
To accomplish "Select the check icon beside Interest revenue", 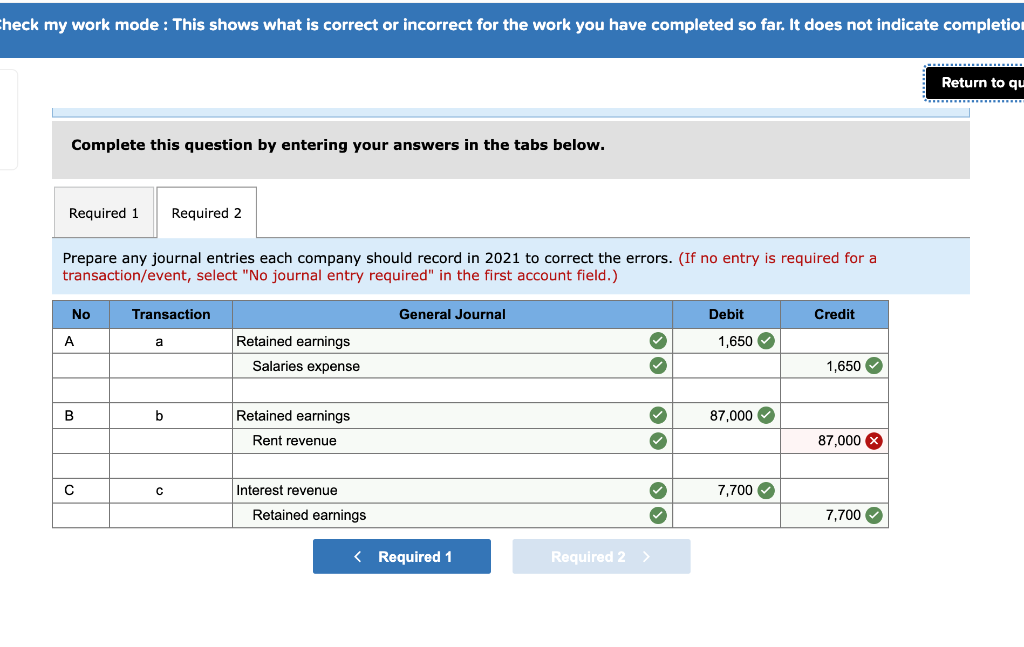I will pos(658,490).
